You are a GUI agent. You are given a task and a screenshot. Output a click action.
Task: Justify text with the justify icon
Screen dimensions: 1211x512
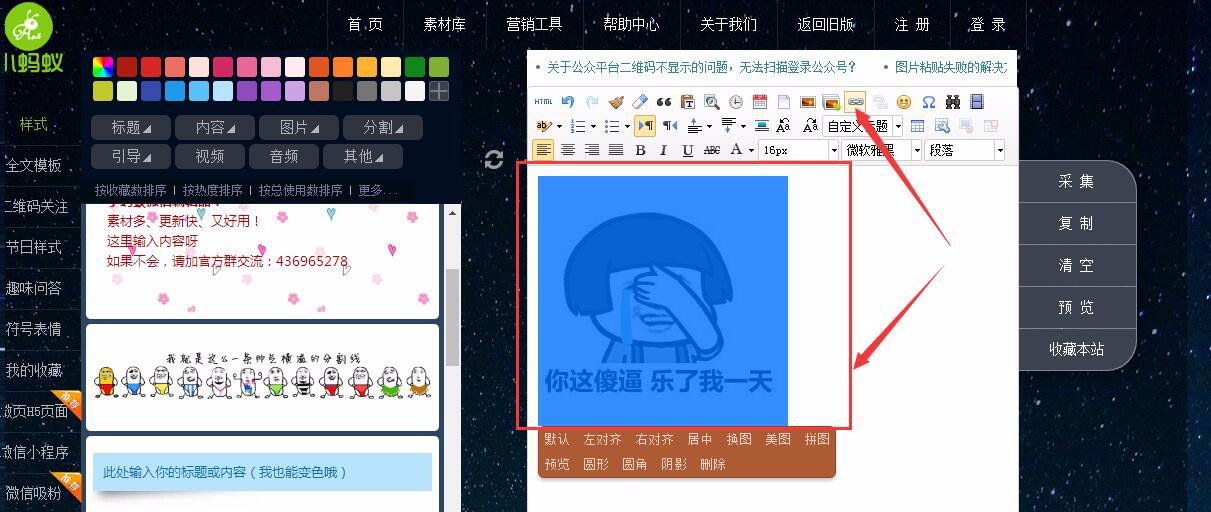(616, 150)
